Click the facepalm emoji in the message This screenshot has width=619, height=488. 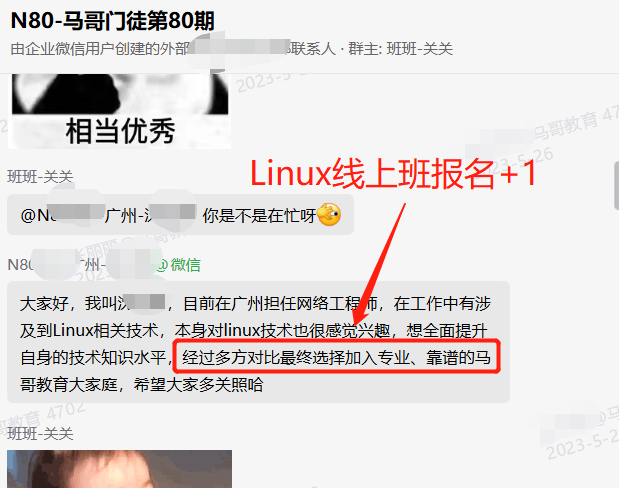pos(328,215)
